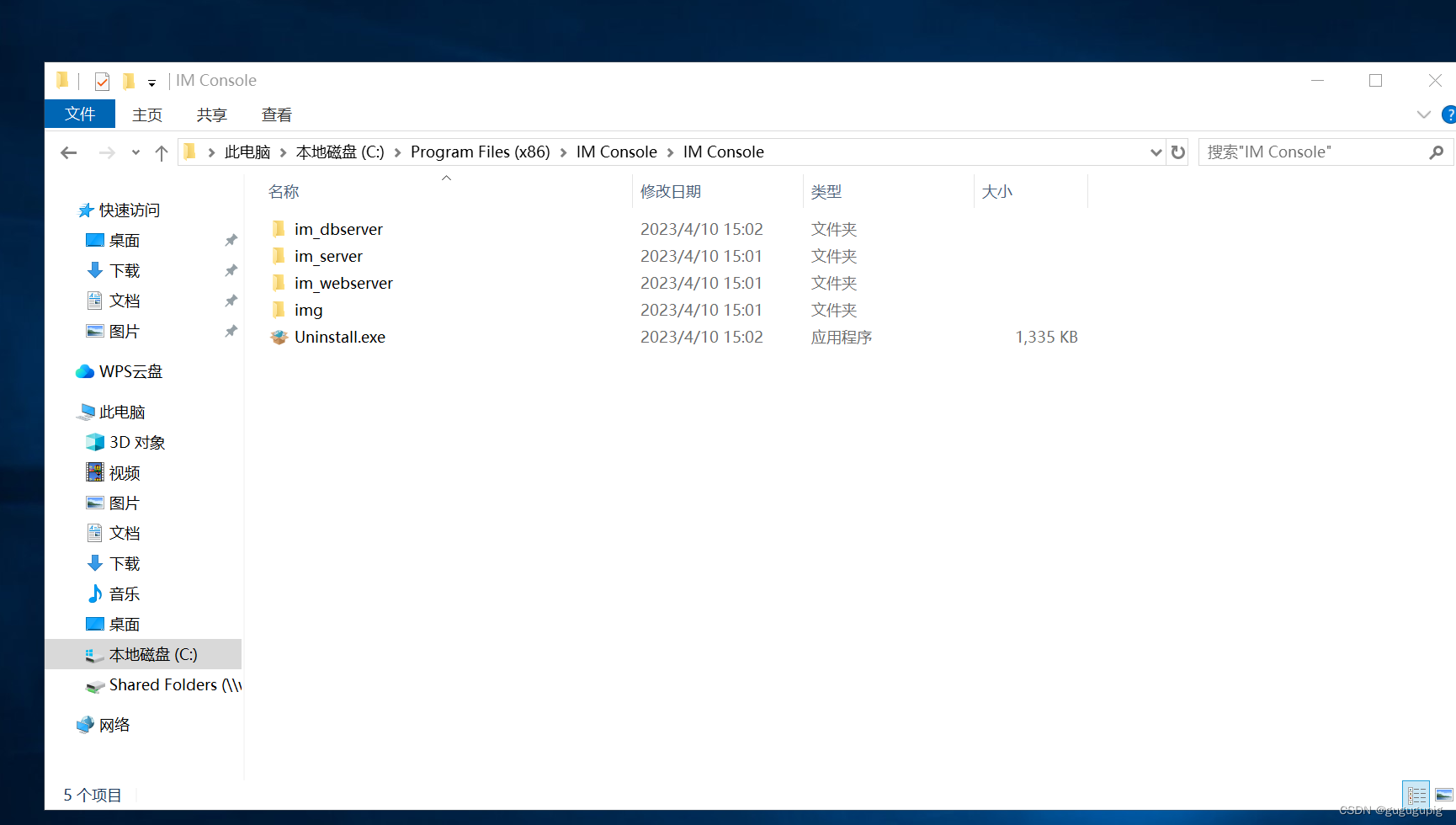This screenshot has height=825, width=1456.
Task: Open pinned 文档 under Quick Access
Action: (x=125, y=301)
